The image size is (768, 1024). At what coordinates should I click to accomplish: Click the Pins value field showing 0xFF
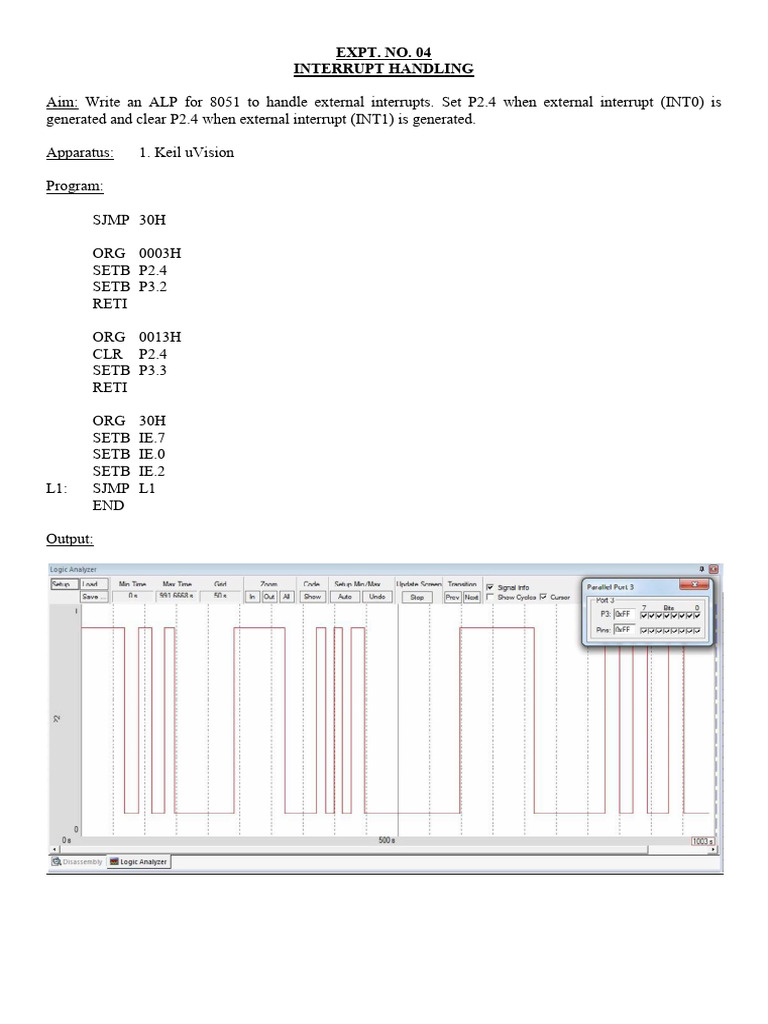click(624, 630)
